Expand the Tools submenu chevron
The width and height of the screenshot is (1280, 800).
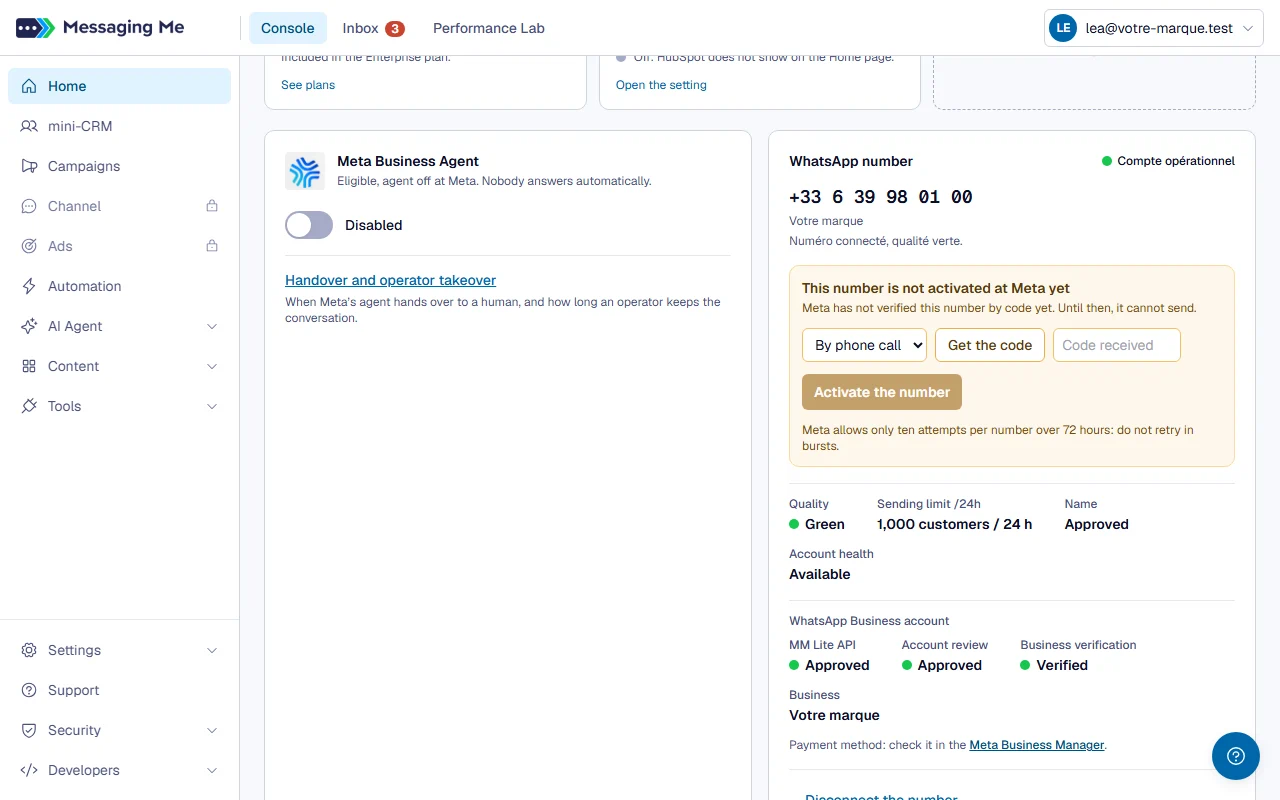(212, 406)
